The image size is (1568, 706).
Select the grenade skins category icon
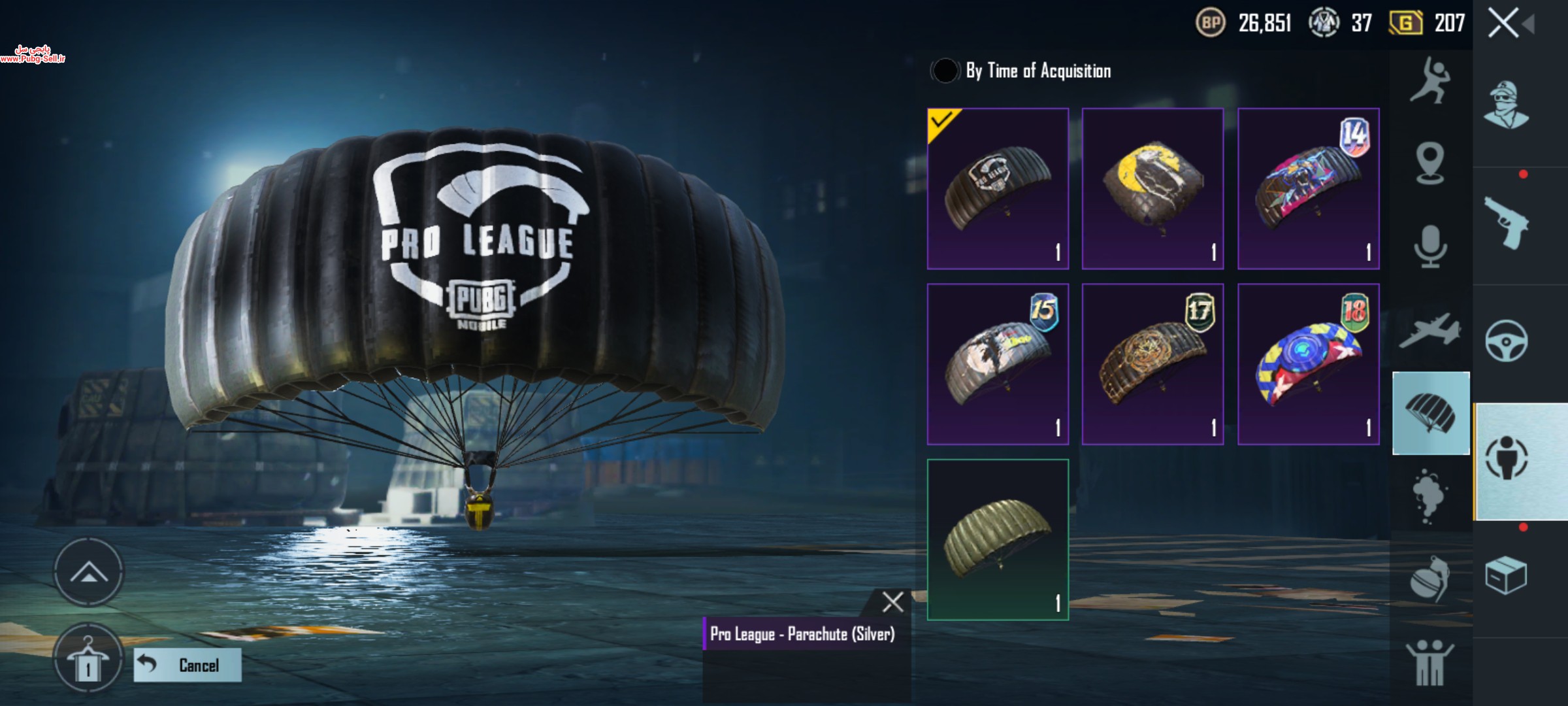[x=1429, y=579]
